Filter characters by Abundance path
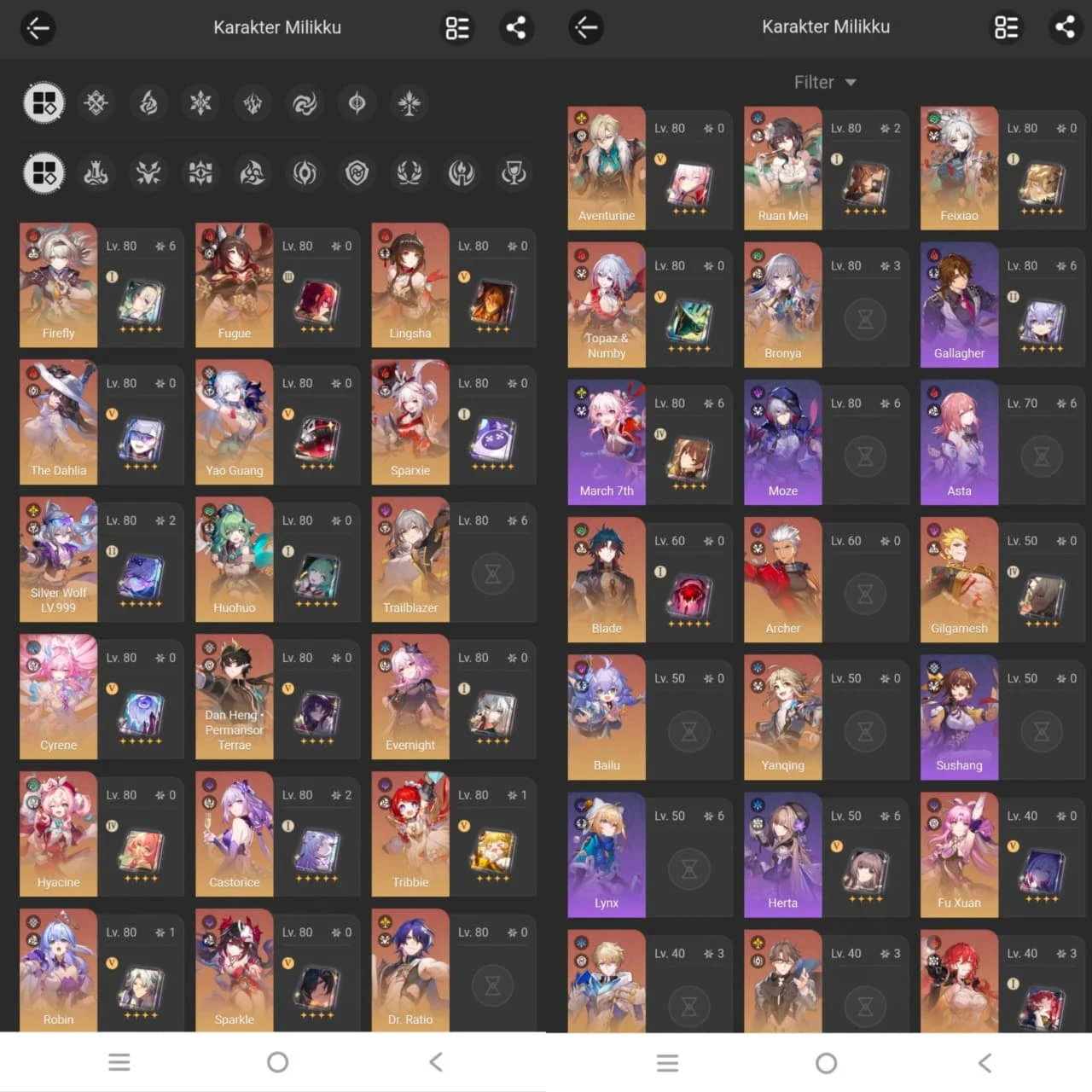 click(x=409, y=173)
